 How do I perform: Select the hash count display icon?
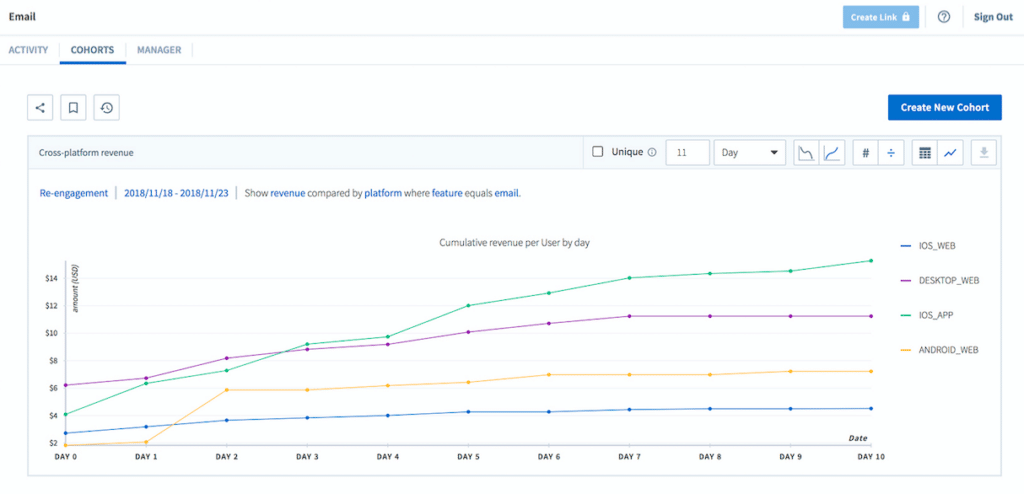click(x=865, y=153)
